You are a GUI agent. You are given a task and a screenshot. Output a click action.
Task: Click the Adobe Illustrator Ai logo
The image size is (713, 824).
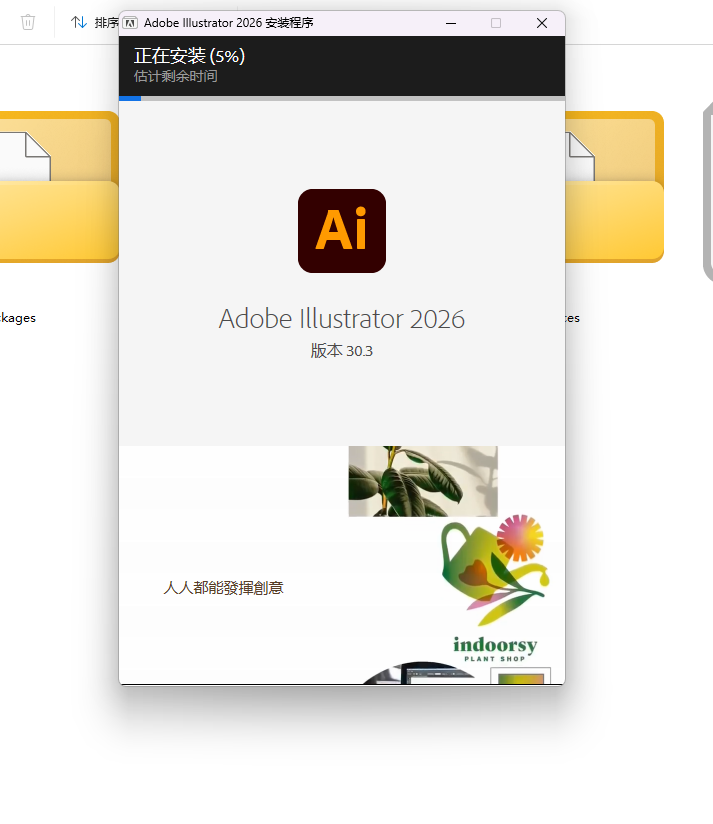(x=342, y=231)
